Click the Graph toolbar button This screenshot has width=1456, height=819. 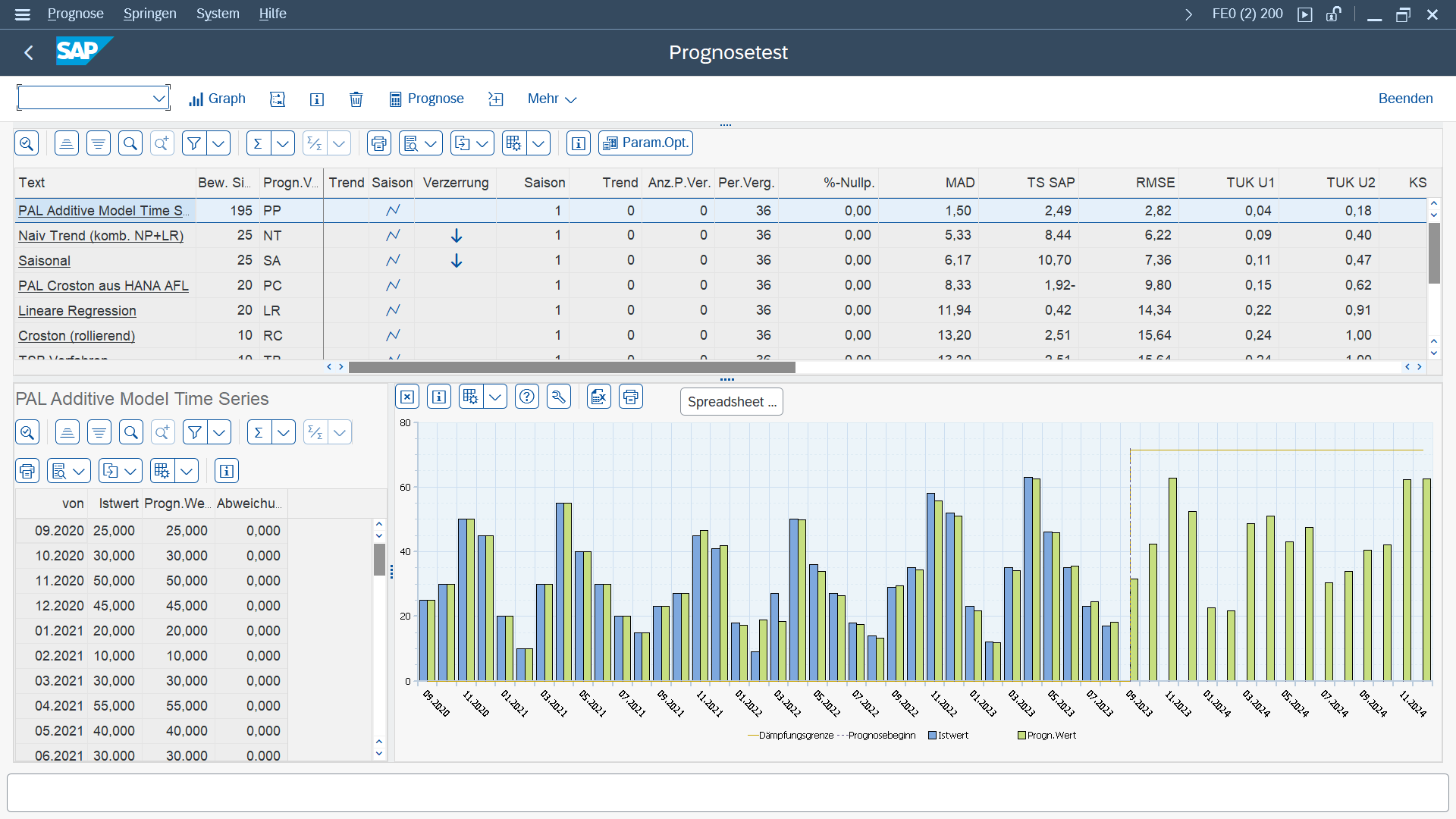(217, 99)
